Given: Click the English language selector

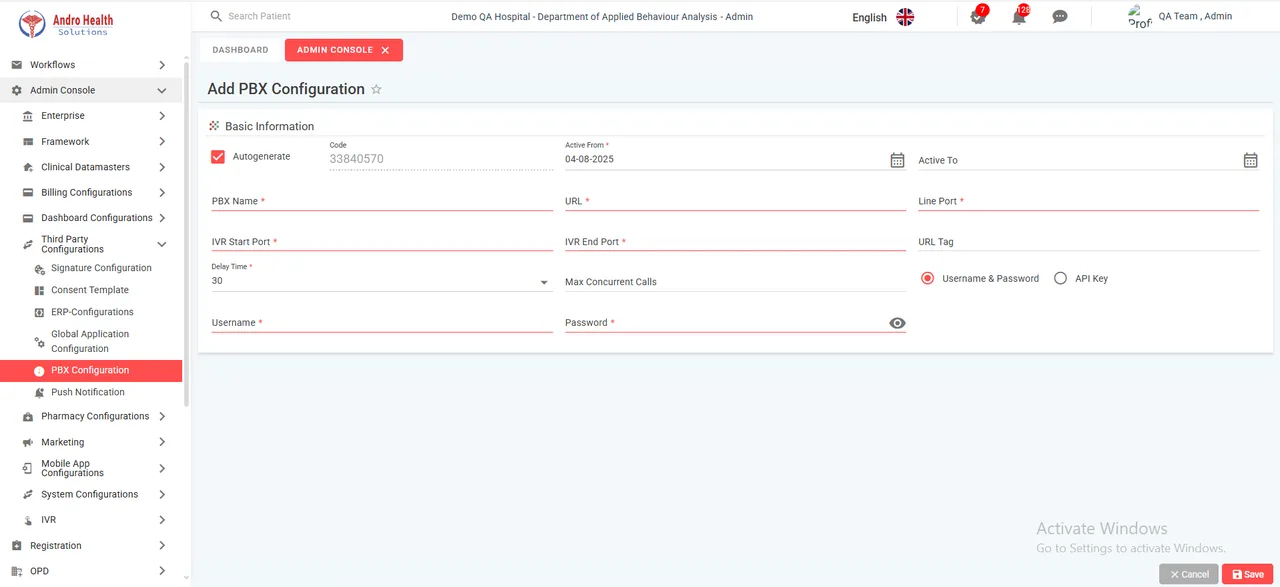Looking at the screenshot, I should 869,17.
